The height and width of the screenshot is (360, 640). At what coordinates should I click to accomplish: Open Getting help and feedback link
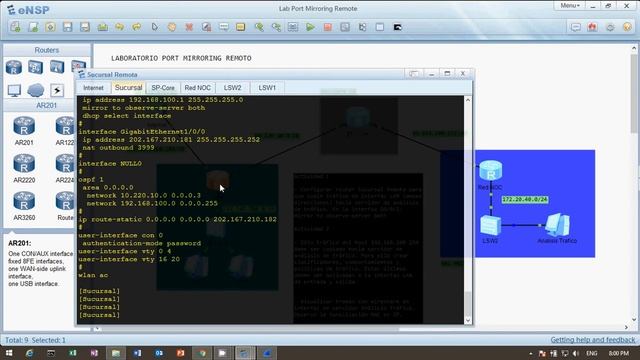[x=593, y=340]
